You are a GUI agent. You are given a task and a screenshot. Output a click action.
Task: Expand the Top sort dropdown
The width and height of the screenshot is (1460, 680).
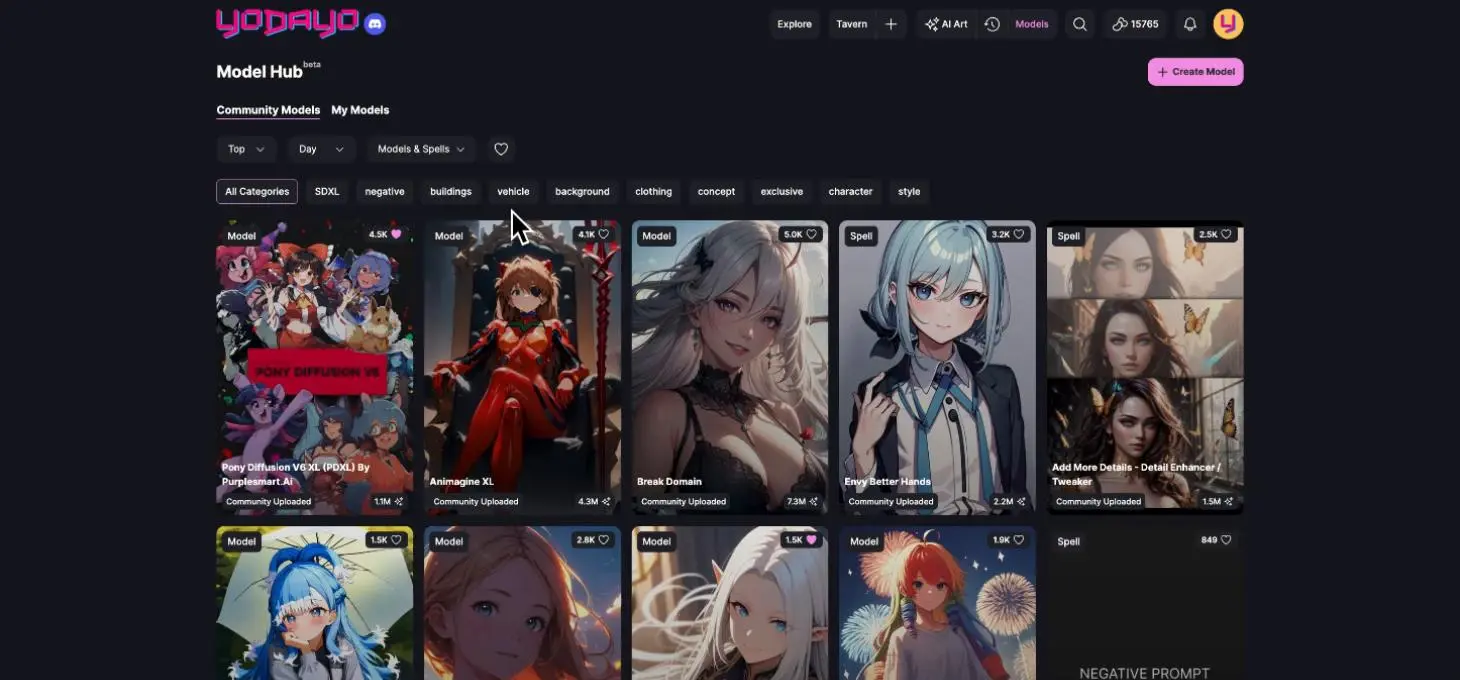click(246, 149)
